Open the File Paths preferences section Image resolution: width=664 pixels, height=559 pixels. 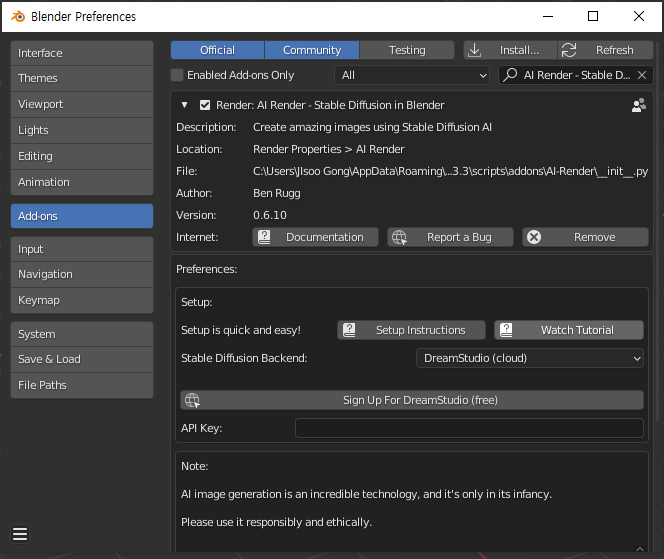point(82,385)
